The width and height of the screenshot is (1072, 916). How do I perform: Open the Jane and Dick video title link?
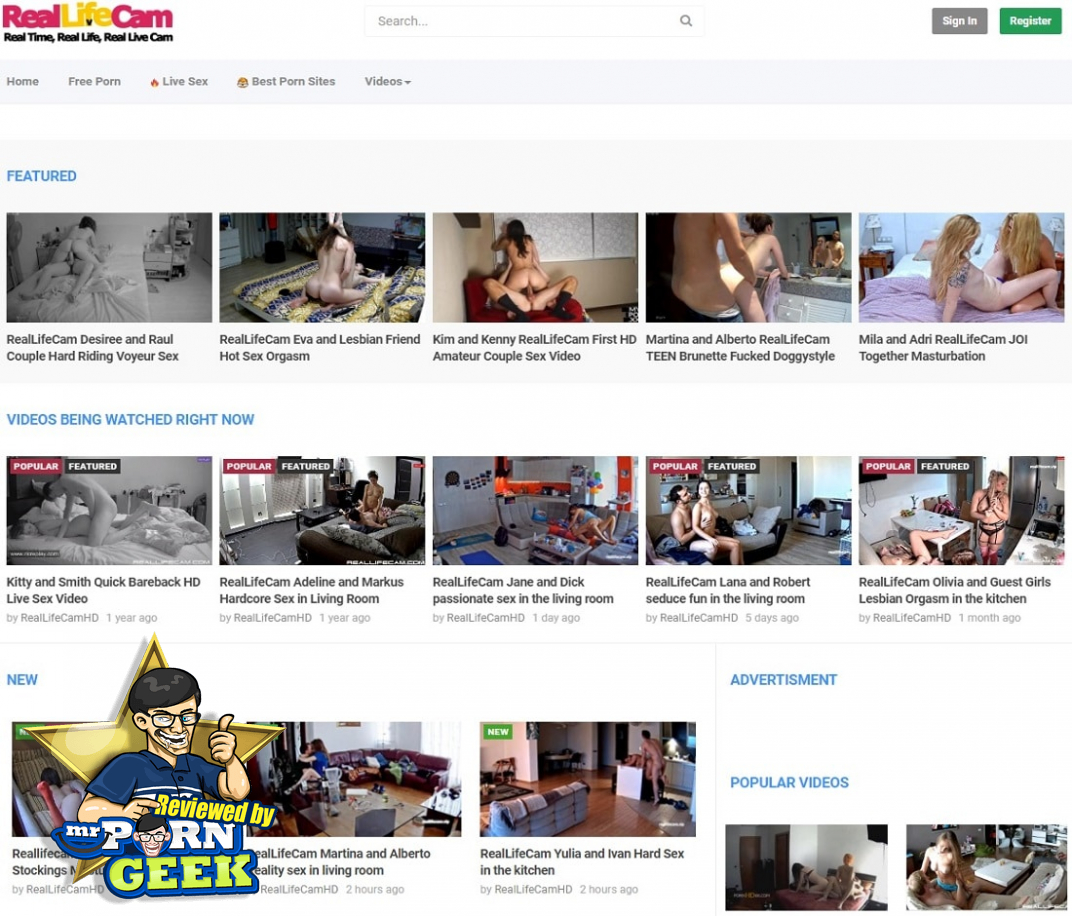(523, 590)
